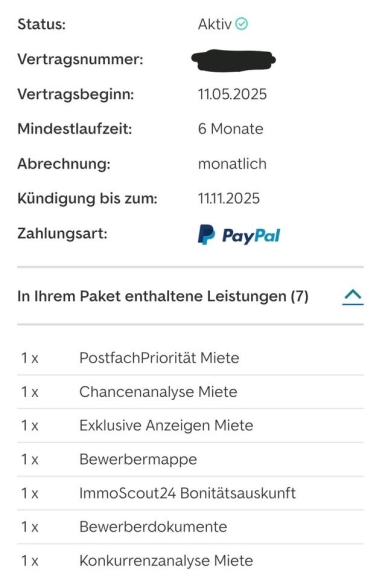The height and width of the screenshot is (580, 385).
Task: Click the PayPal logo icon
Action: pyautogui.click(x=239, y=235)
